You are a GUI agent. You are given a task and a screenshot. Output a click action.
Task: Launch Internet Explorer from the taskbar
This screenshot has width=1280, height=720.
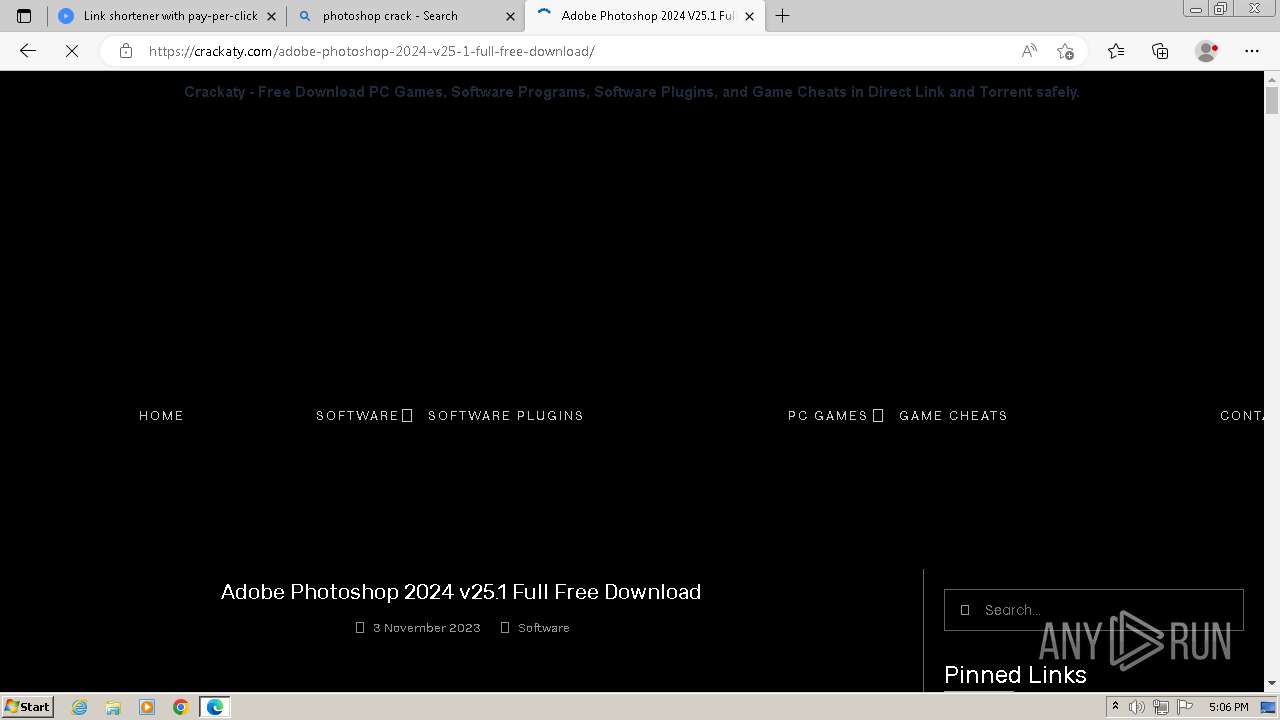80,707
